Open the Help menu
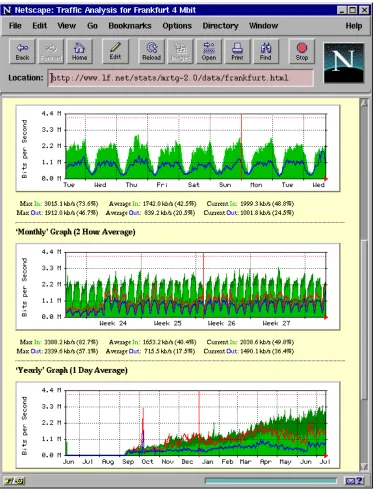 click(354, 26)
